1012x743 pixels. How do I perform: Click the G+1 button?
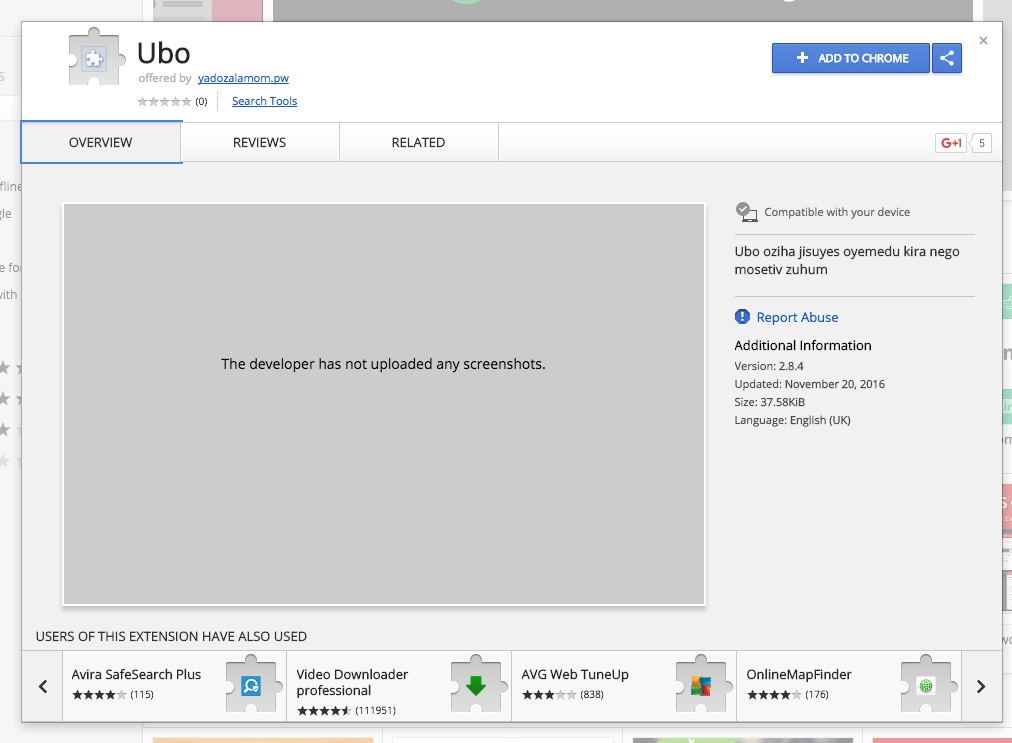951,143
